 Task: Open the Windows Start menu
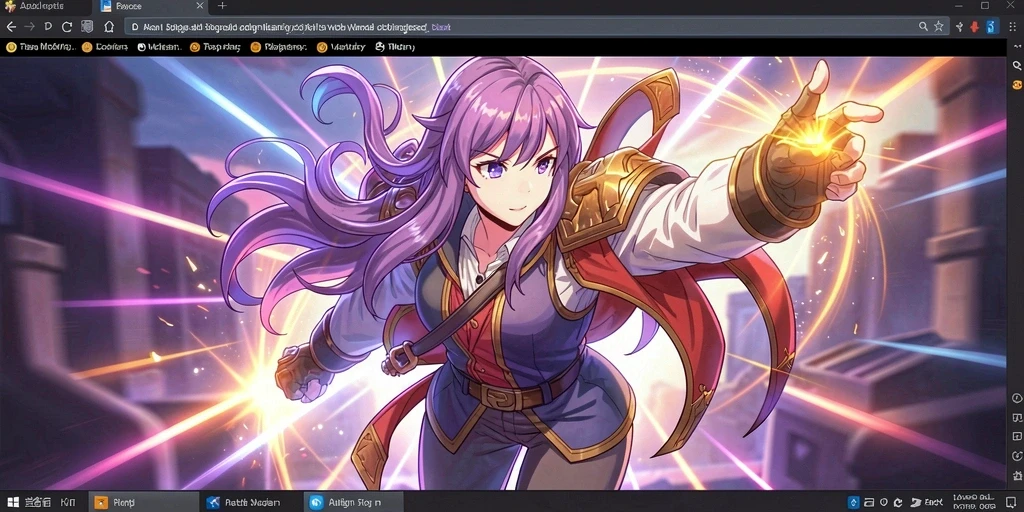click(x=12, y=502)
